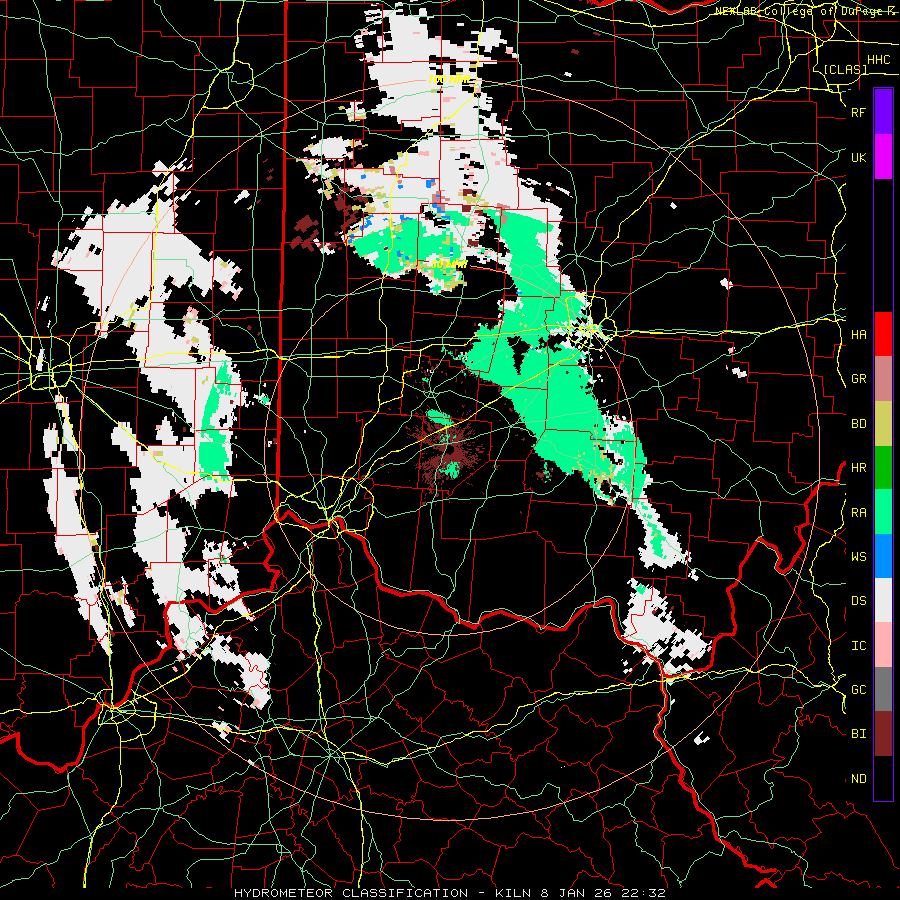Click the brown BI legend color swatch
This screenshot has width=900, height=900.
(x=883, y=734)
